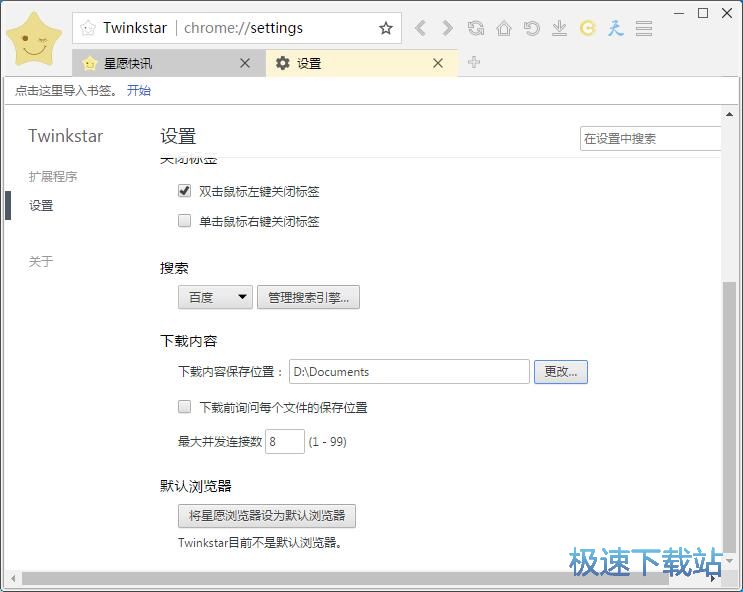Image resolution: width=743 pixels, height=592 pixels.
Task: Click the undo closed tab icon
Action: point(532,28)
